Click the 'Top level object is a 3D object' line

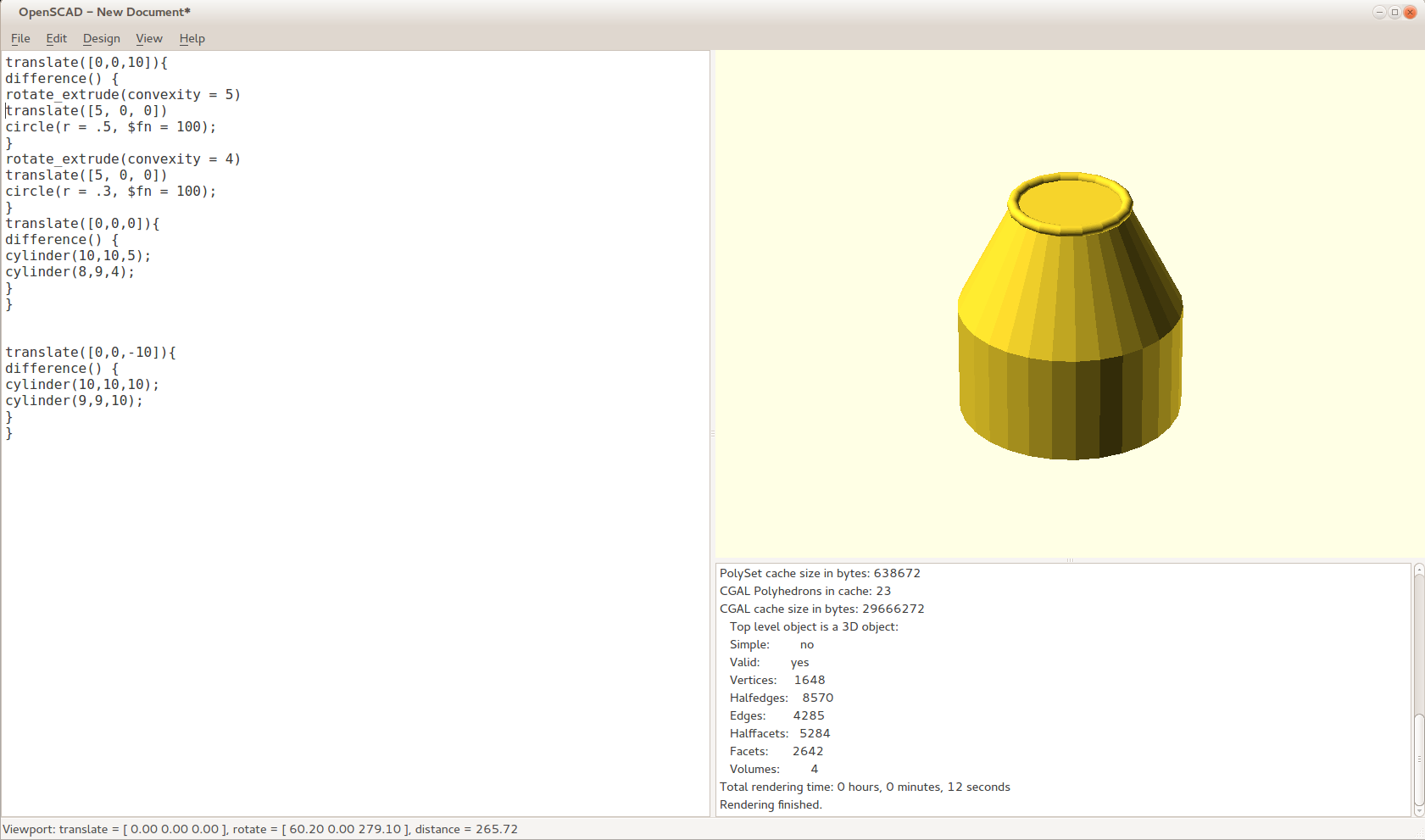click(x=814, y=626)
